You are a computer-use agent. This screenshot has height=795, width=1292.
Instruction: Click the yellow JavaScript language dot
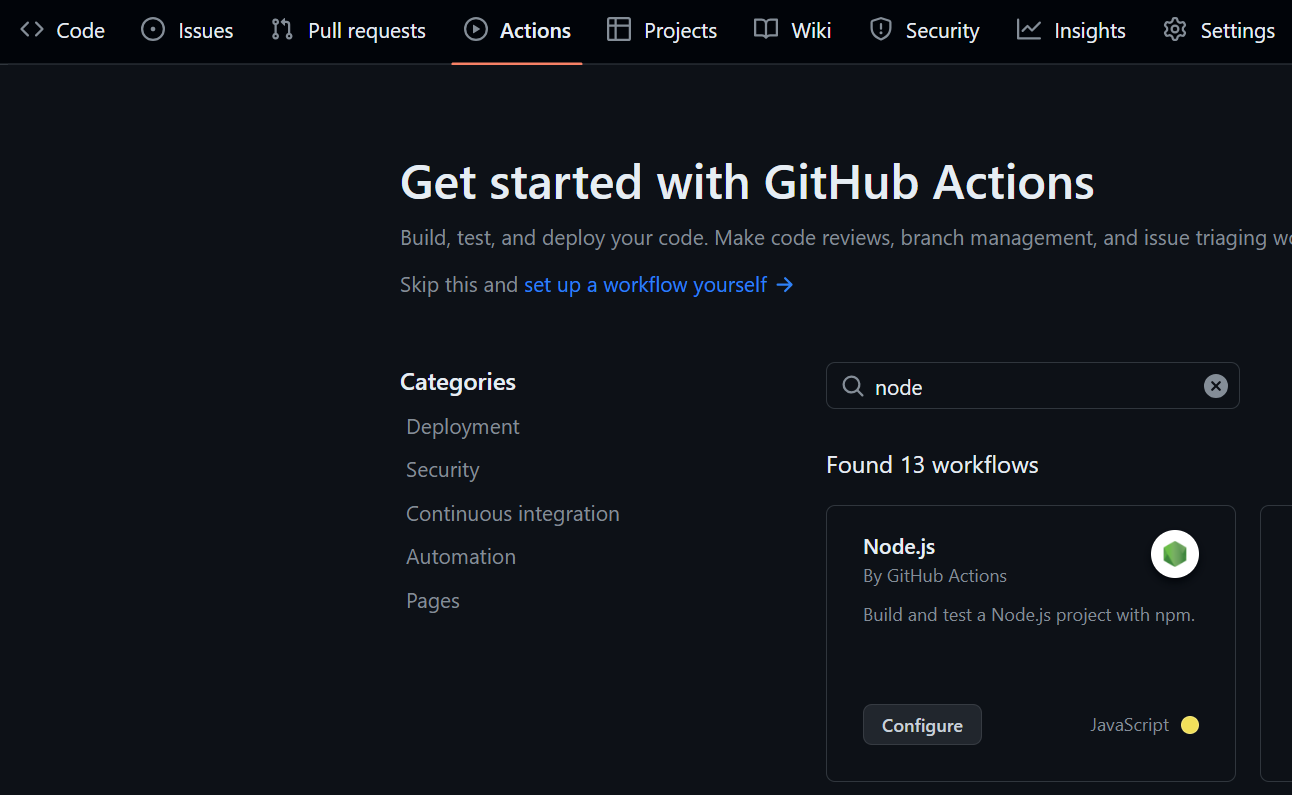click(x=1190, y=725)
